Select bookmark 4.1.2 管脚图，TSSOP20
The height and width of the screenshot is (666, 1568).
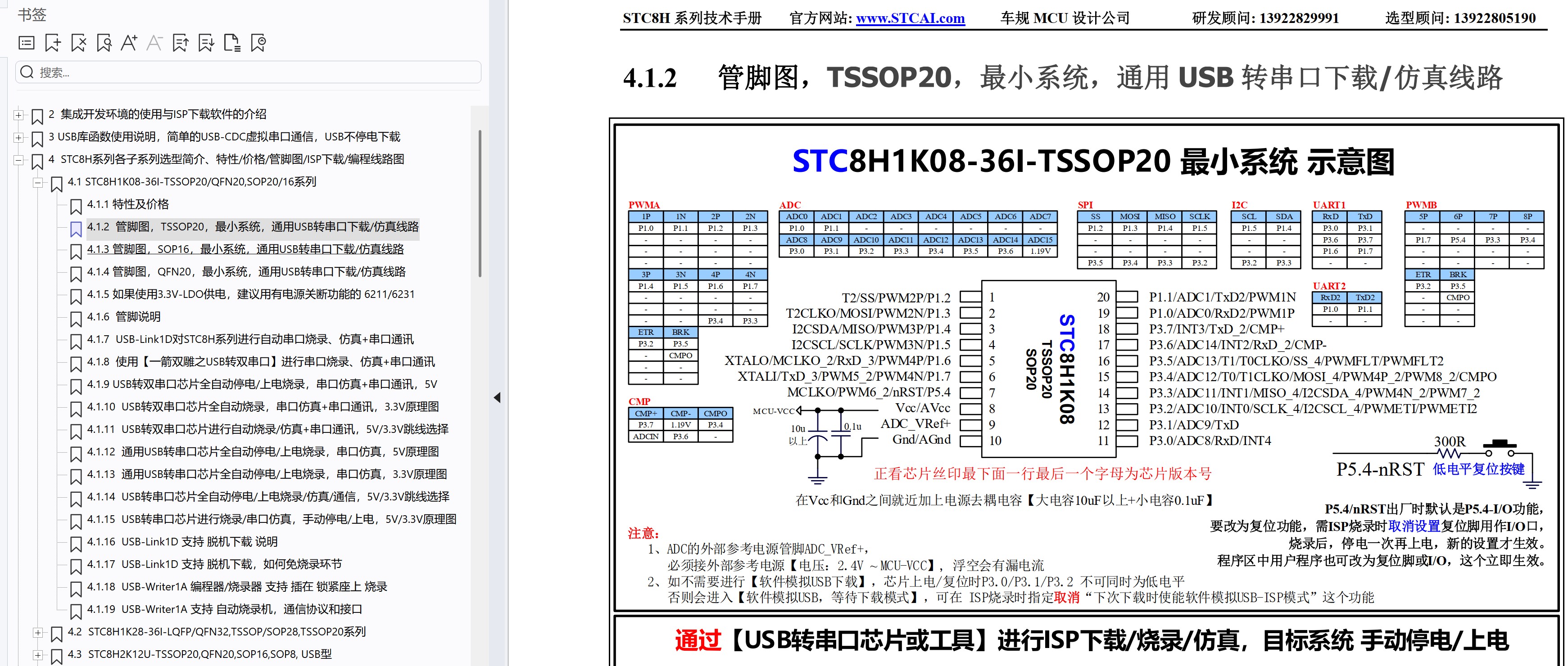[253, 227]
